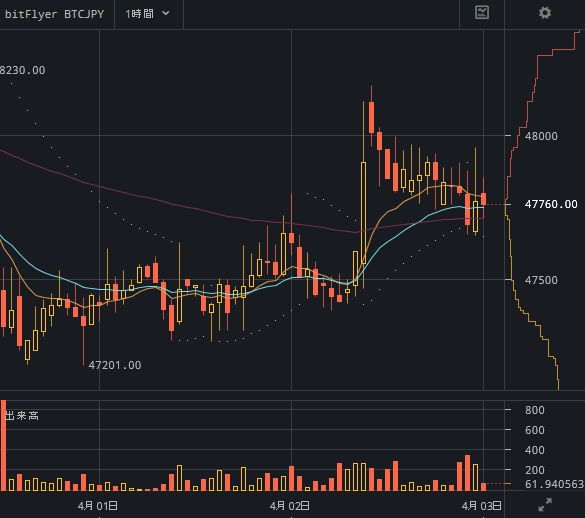Click the latest red candlestick near 47760

coord(484,199)
